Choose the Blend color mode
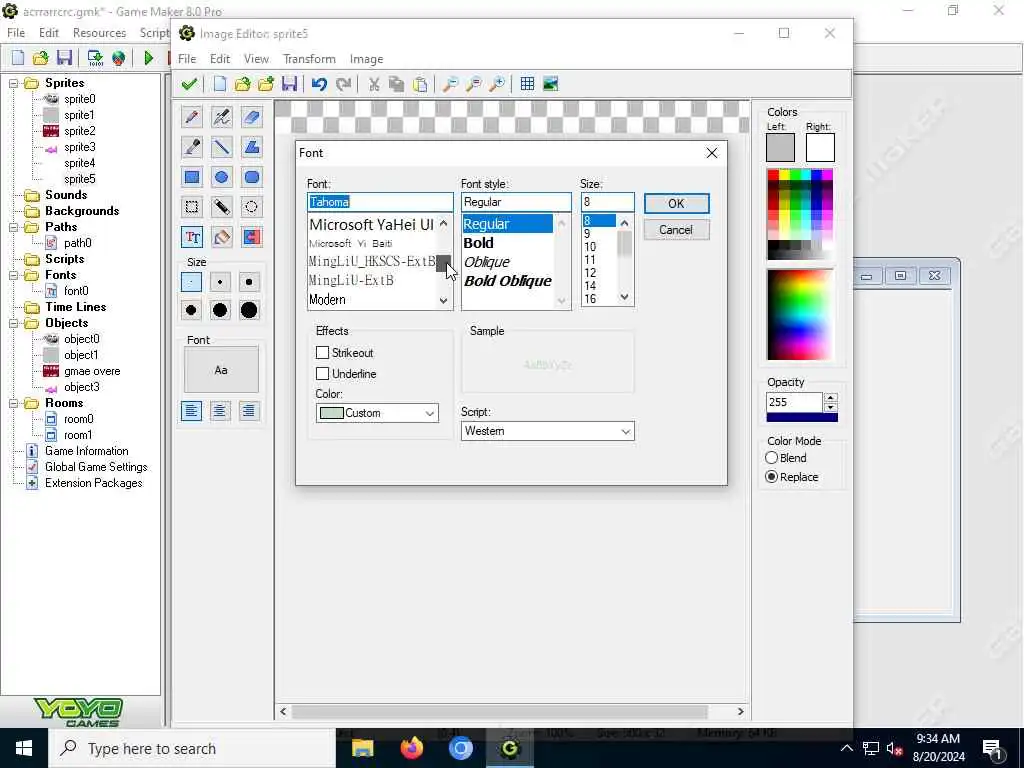Screen dimensions: 1024x768 [x=771, y=458]
